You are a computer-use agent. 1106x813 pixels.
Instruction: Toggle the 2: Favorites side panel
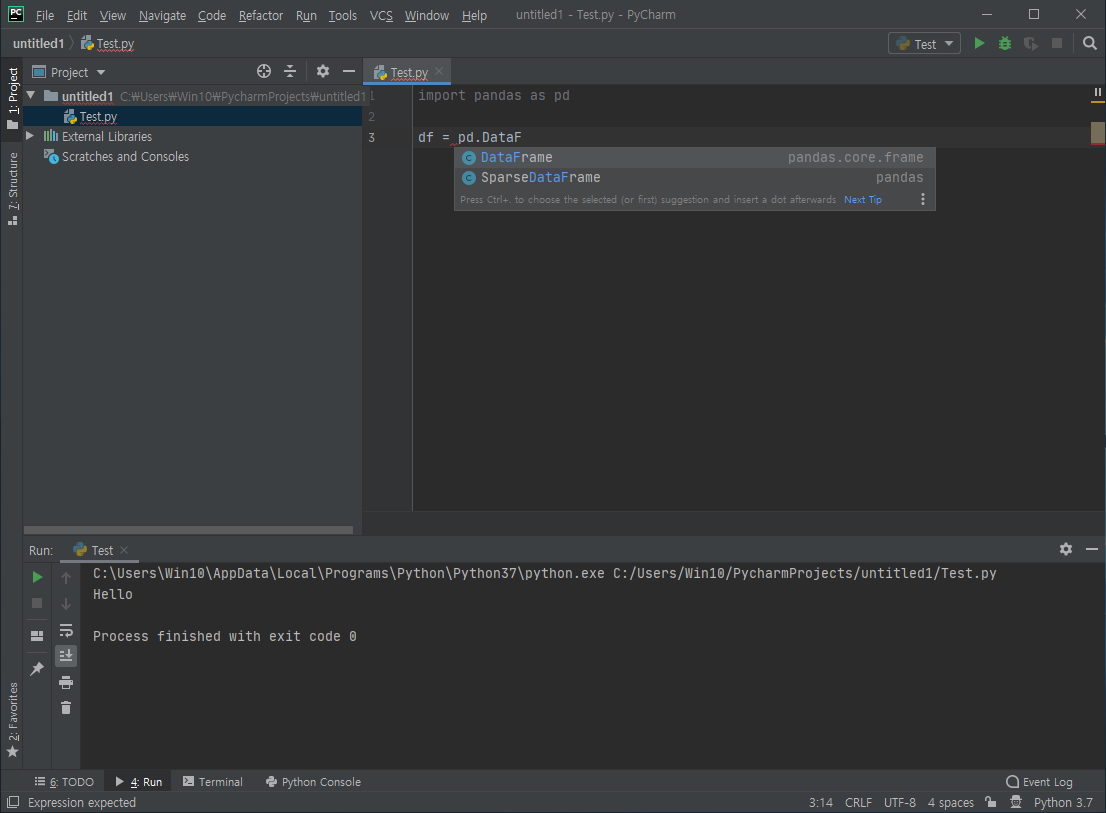click(12, 719)
